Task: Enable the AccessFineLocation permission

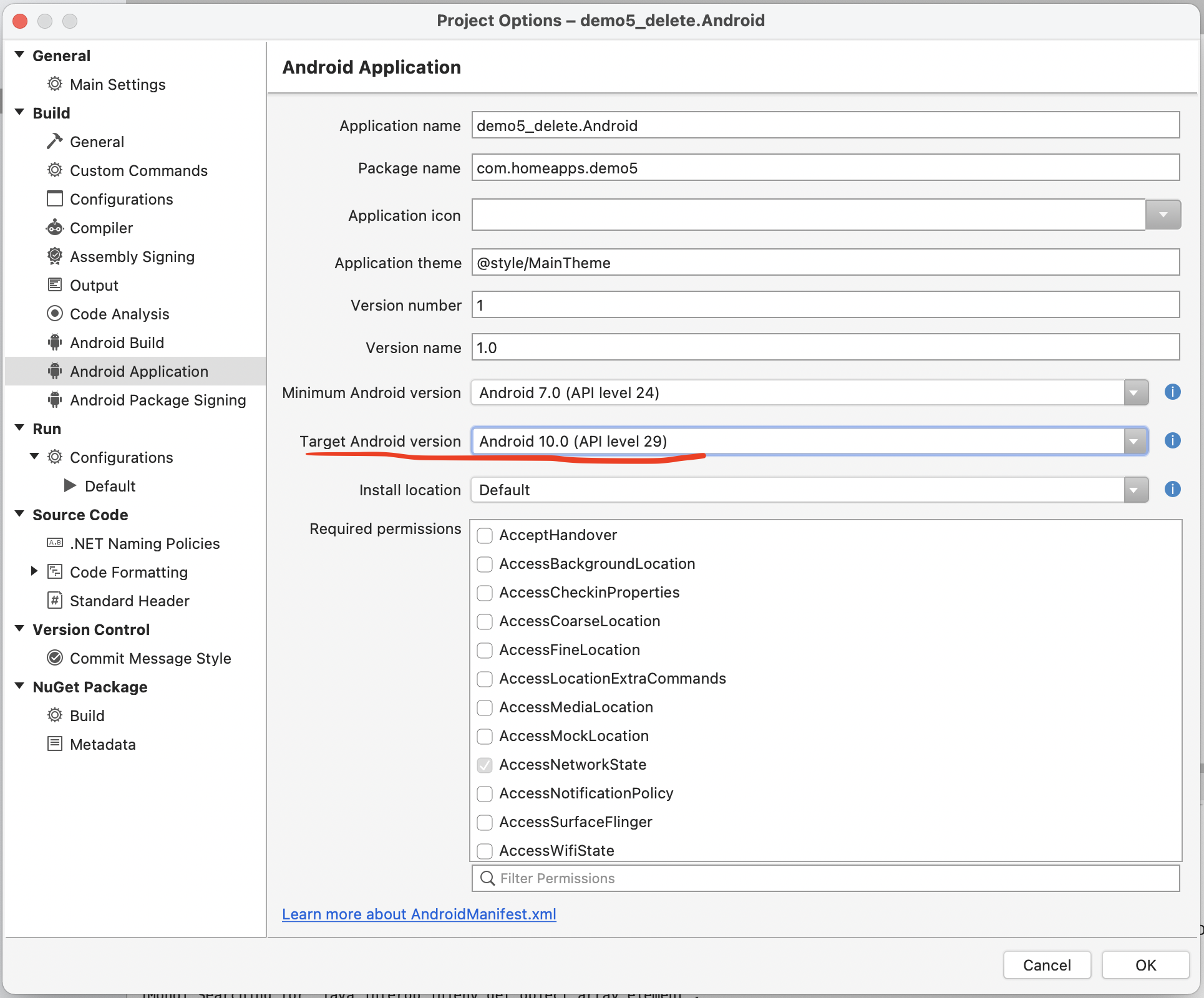Action: (485, 651)
